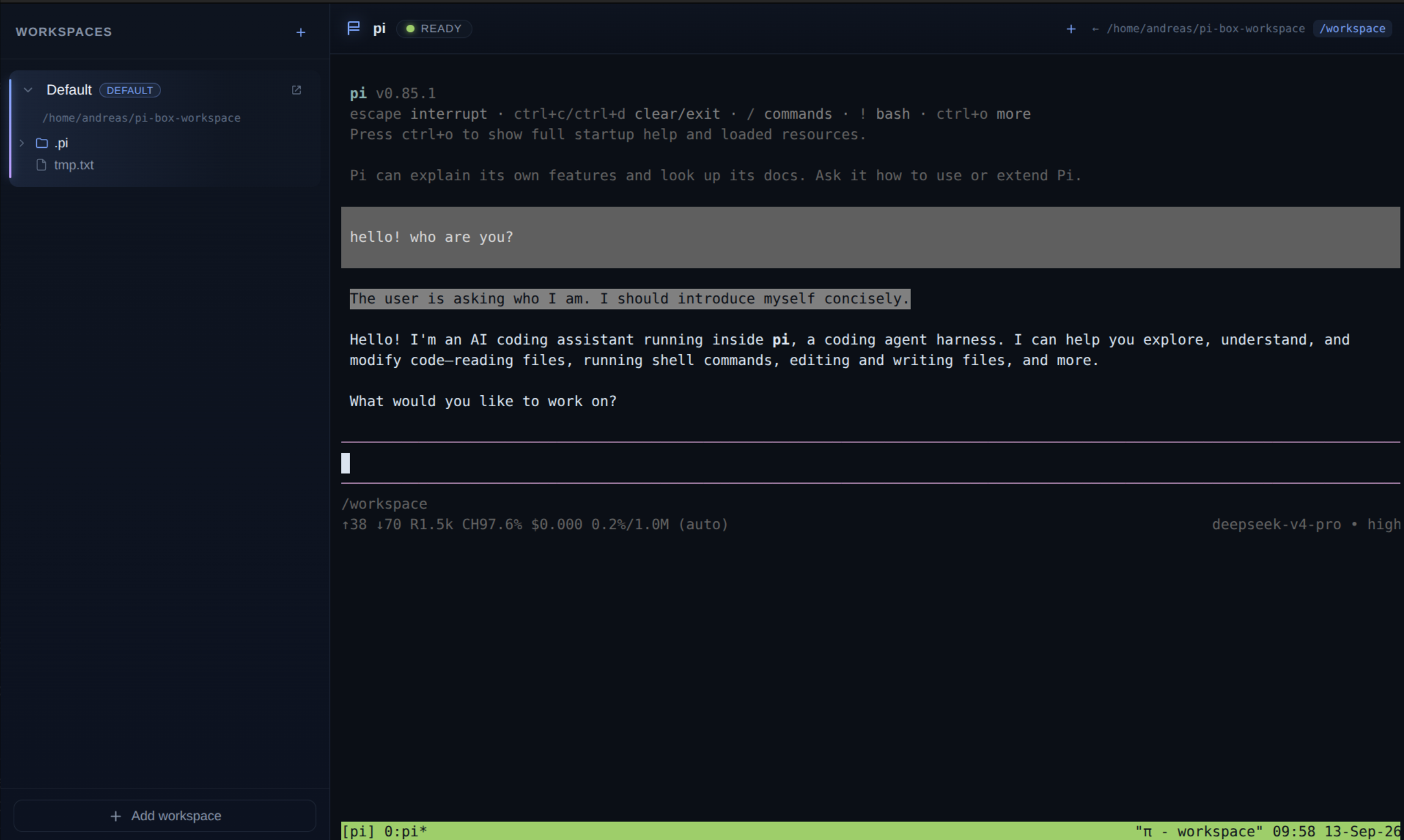This screenshot has width=1404, height=840.
Task: Click the 'Press ctrl+o to show full startup help' line
Action: [x=607, y=135]
